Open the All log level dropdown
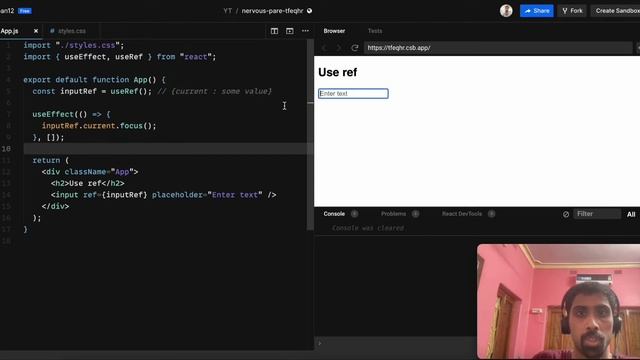This screenshot has height=360, width=640. [631, 214]
